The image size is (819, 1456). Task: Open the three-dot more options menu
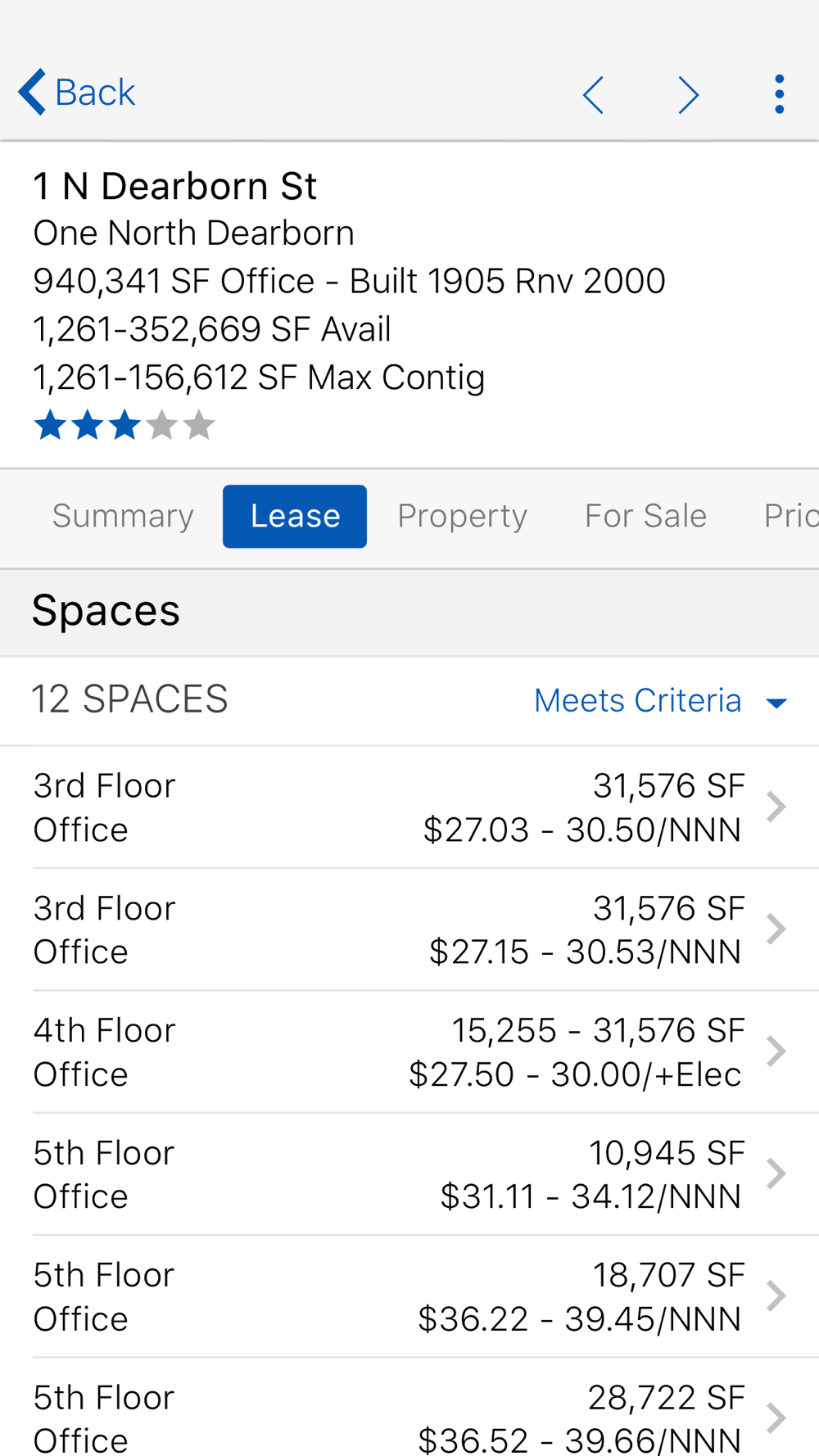point(779,95)
